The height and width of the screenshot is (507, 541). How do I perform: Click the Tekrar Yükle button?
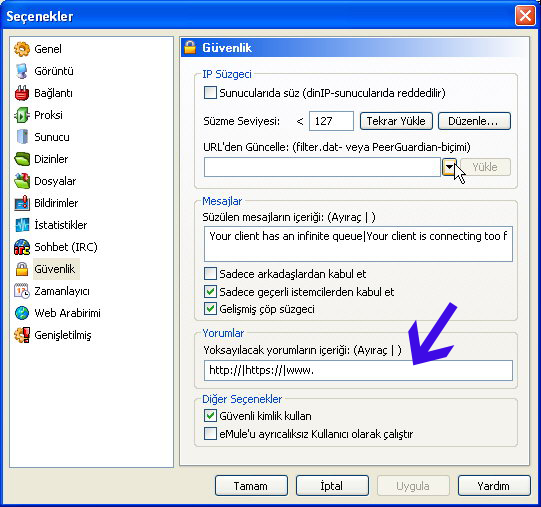pos(396,121)
